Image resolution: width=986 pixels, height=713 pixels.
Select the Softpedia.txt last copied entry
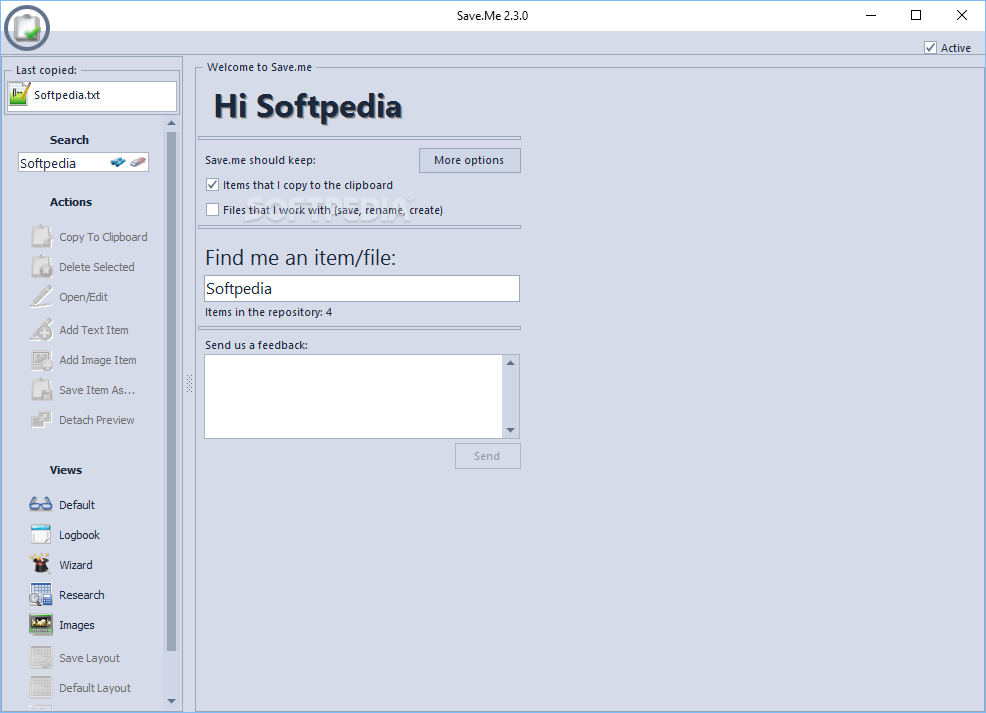click(x=92, y=96)
